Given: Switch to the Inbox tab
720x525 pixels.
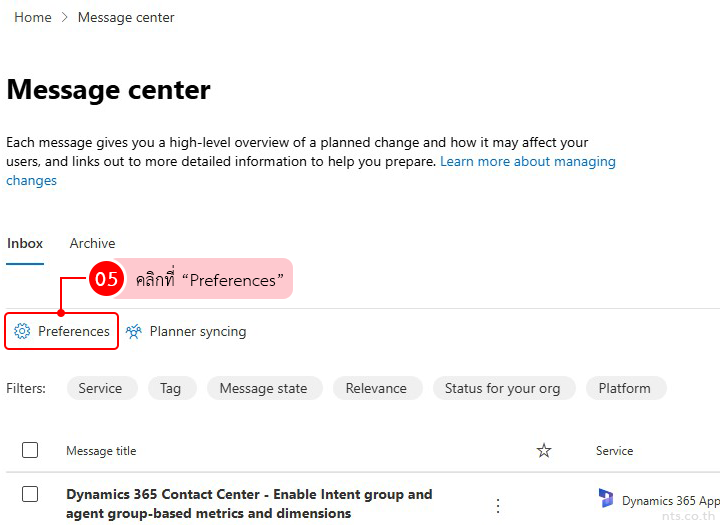Looking at the screenshot, I should pyautogui.click(x=25, y=243).
